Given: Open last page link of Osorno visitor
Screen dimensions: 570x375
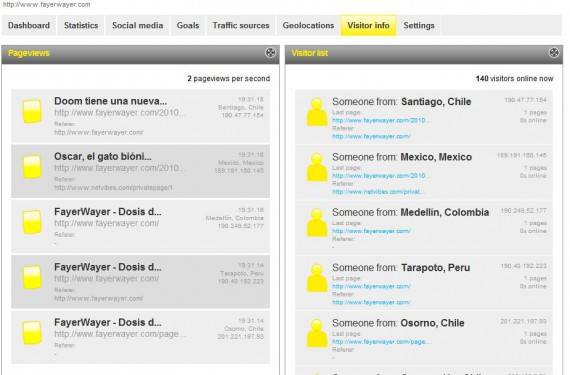Looking at the screenshot, I should [x=381, y=342].
